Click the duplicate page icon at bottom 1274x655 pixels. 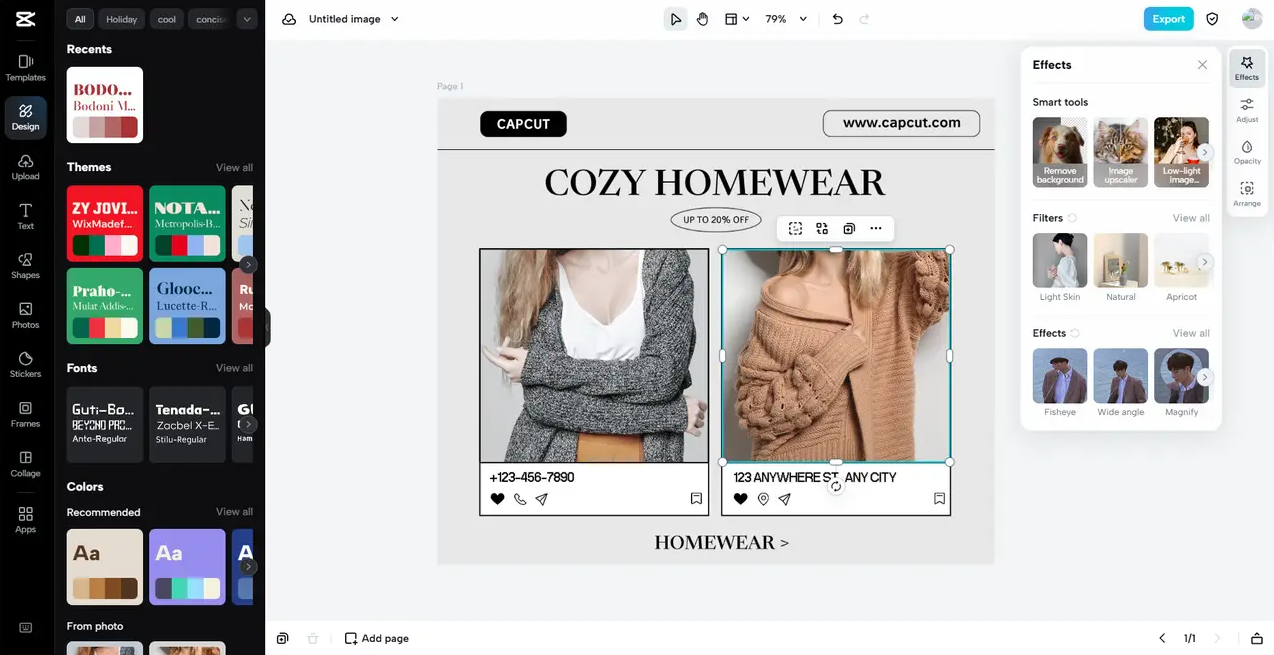(x=283, y=638)
